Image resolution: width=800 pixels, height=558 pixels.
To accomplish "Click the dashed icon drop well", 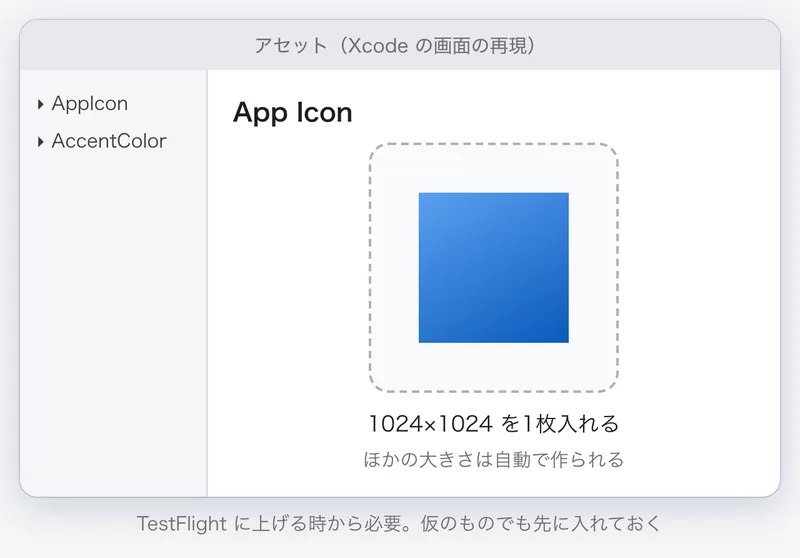I will point(493,268).
